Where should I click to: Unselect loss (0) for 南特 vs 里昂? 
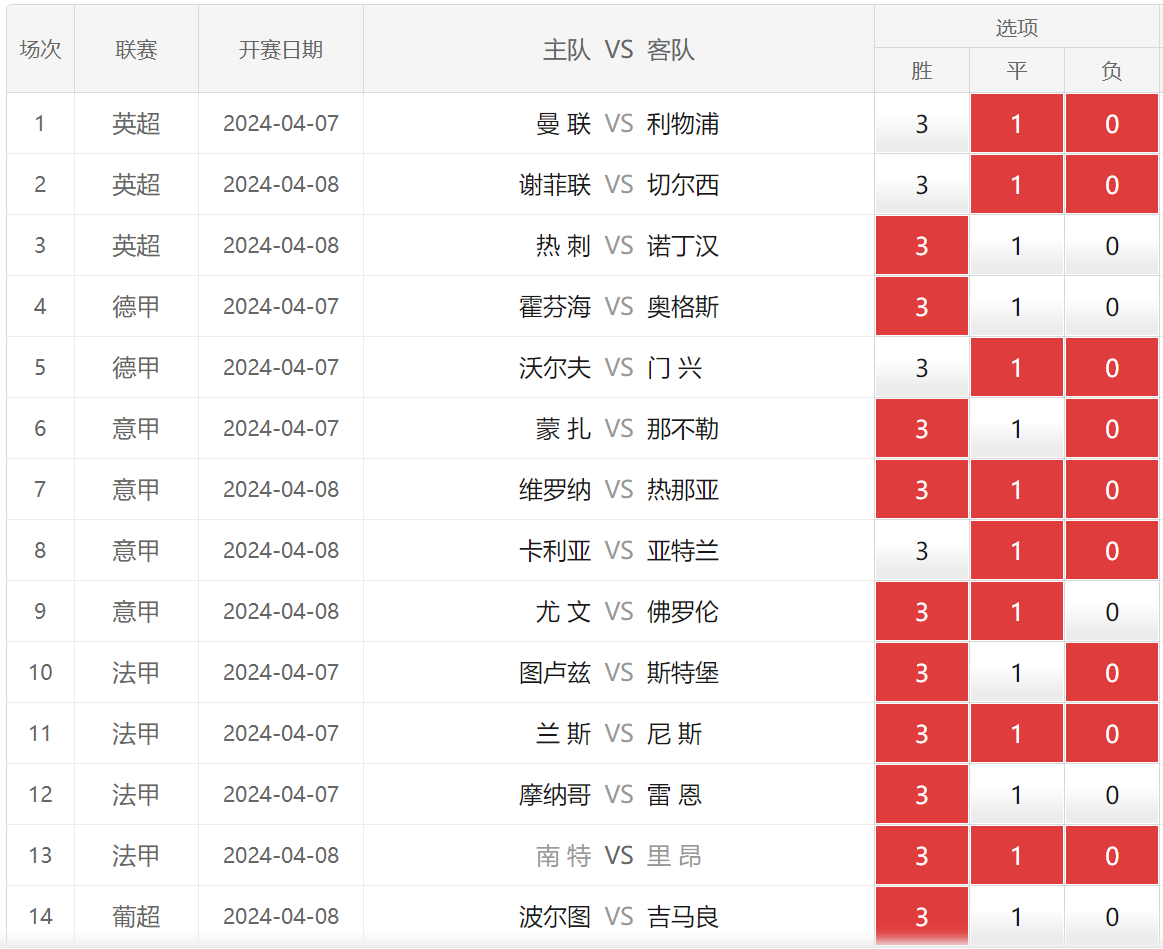[x=1111, y=855]
